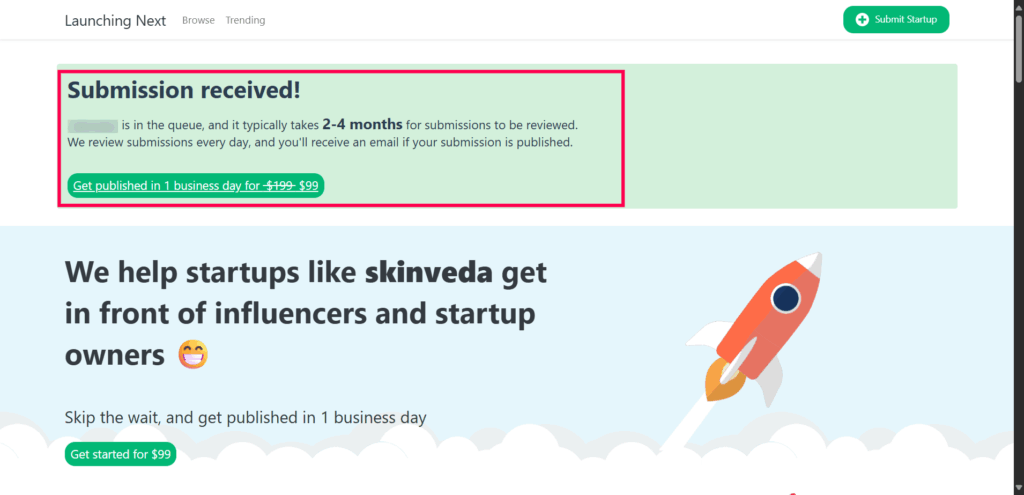Click the rocket illustration's blue window
The height and width of the screenshot is (495, 1024).
pos(786,298)
